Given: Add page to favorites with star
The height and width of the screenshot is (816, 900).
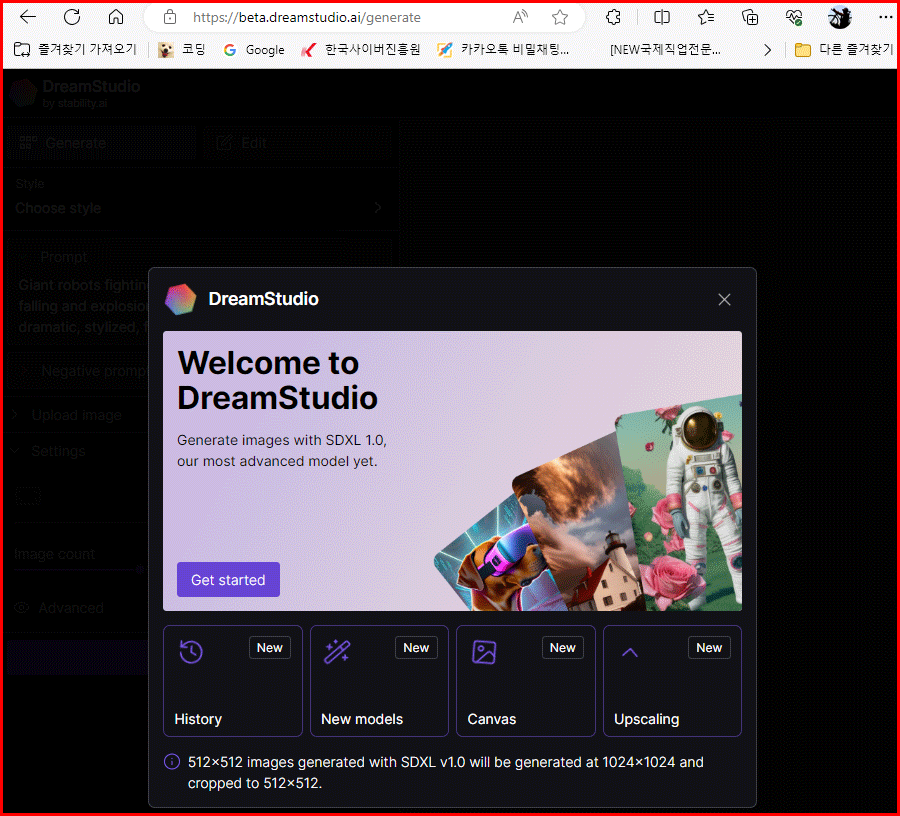Looking at the screenshot, I should [x=560, y=18].
